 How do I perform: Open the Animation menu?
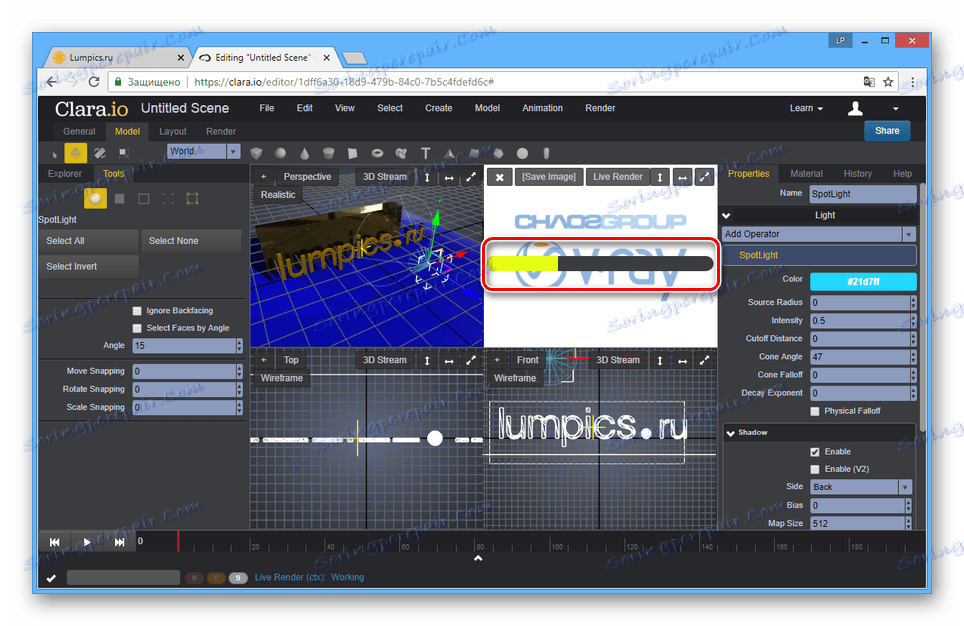coord(542,108)
